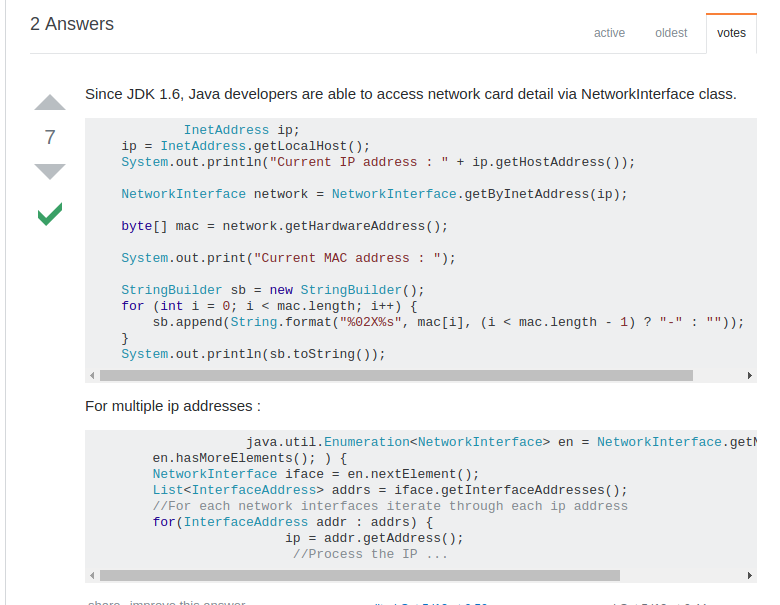Click the 'java.util.Enumeration' code line
The height and width of the screenshot is (605, 780).
501,442
